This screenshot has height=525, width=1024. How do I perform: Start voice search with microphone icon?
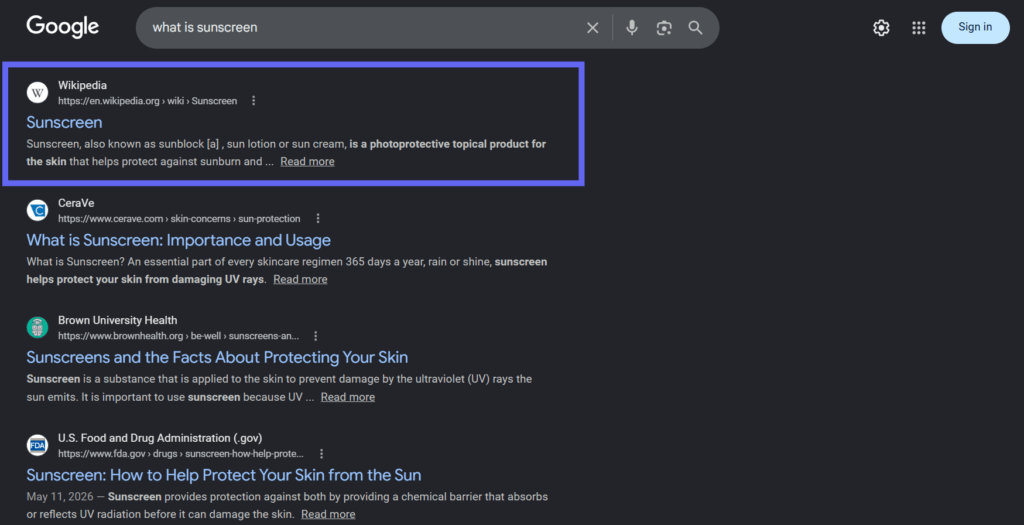[632, 27]
